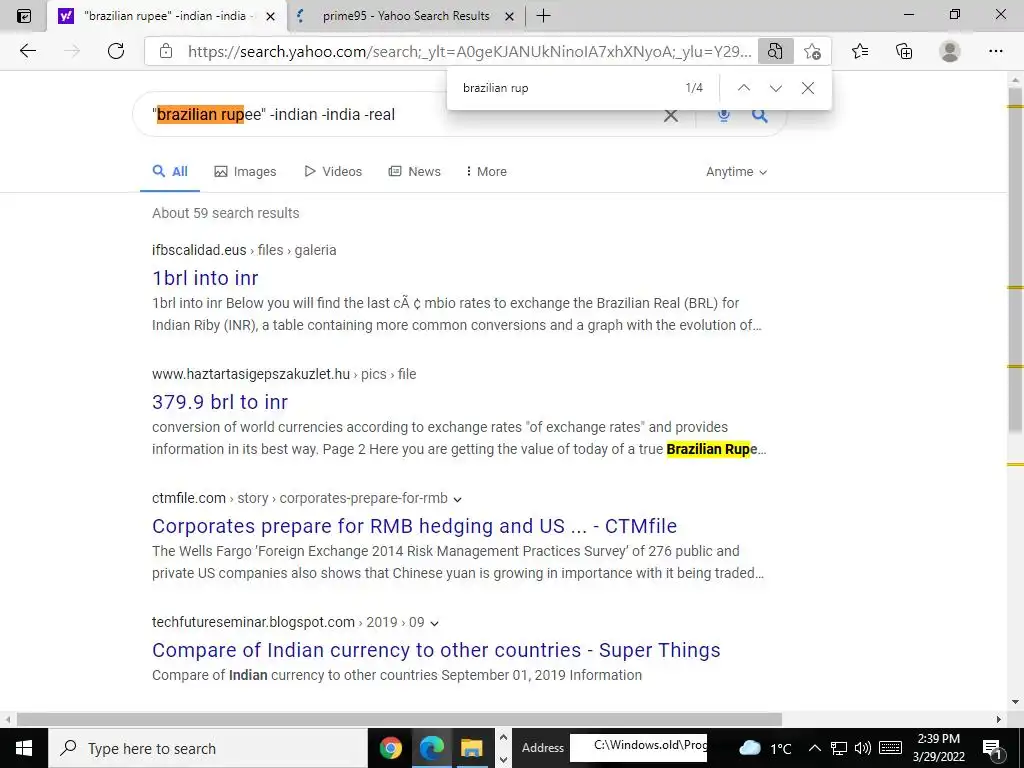Expand techfutureseminar.blogspot.com result arrow

435,624
